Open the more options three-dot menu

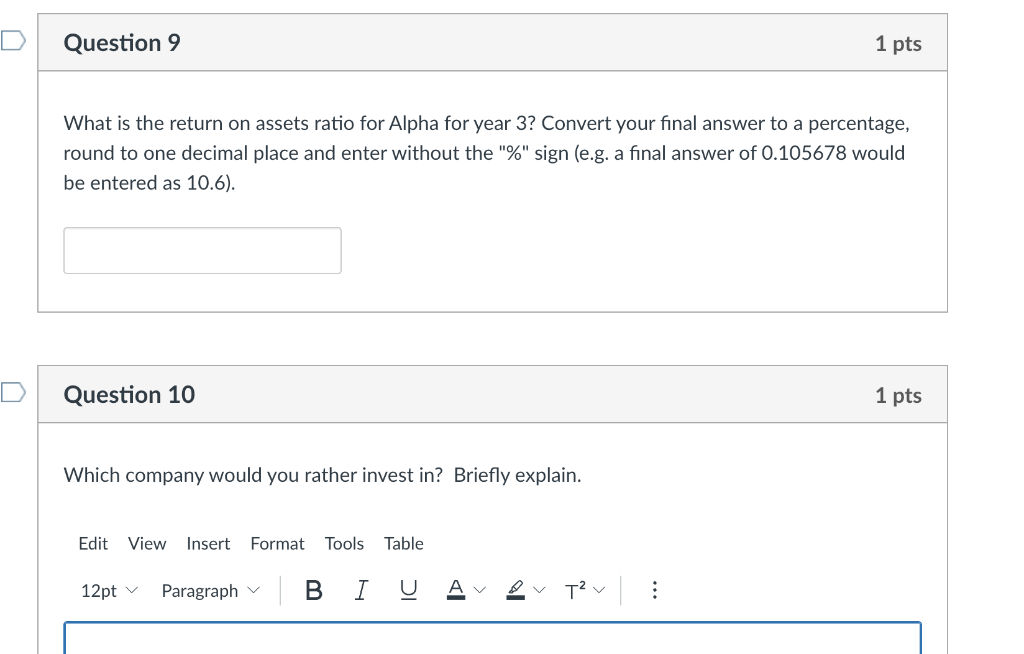click(654, 591)
